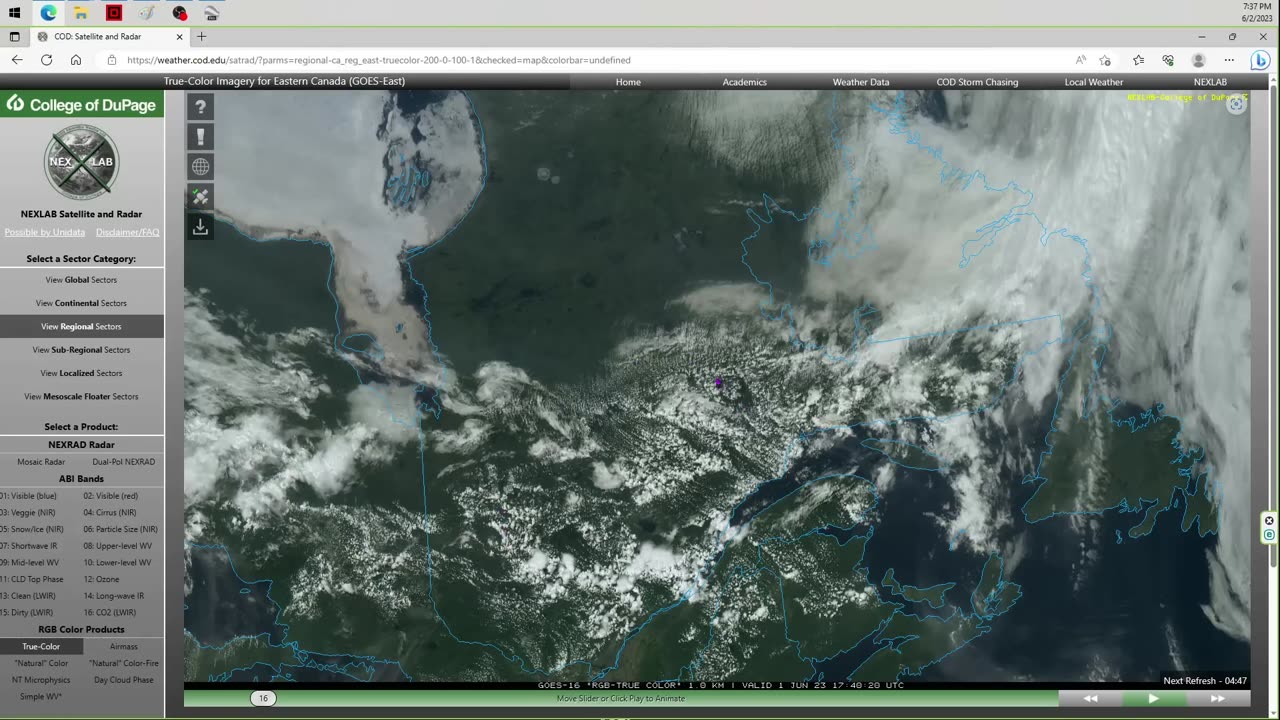Select "Natural" Color-Fire product
The height and width of the screenshot is (720, 1280).
tap(123, 663)
